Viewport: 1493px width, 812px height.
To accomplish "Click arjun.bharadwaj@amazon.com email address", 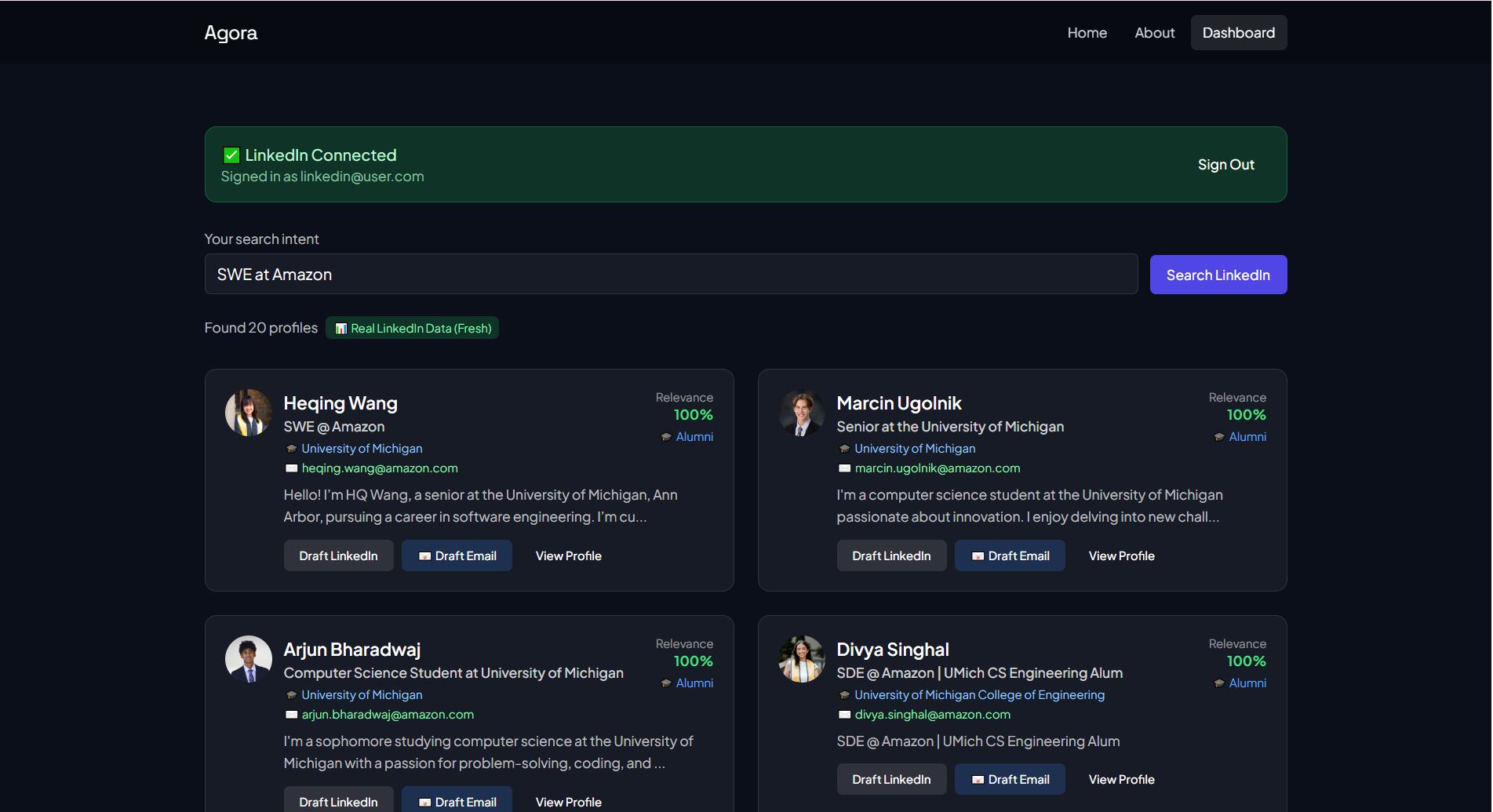I will [x=388, y=715].
